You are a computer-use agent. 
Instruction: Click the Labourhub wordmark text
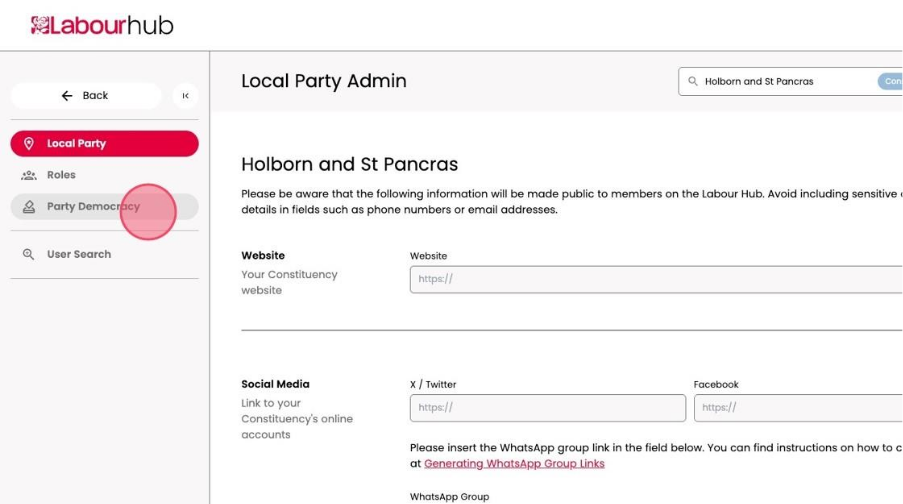[112, 25]
